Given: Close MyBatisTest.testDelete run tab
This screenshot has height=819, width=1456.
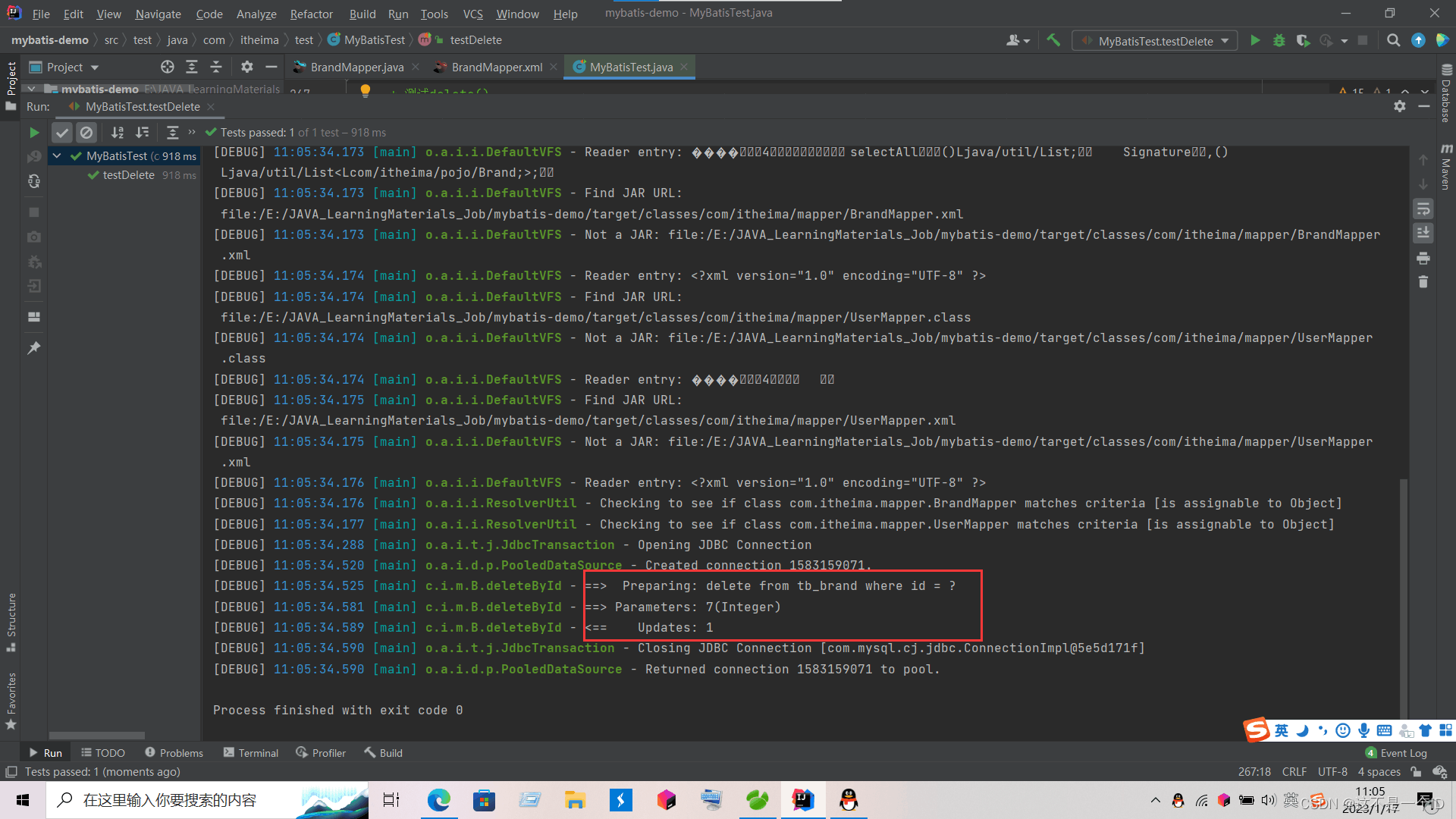Looking at the screenshot, I should 211,107.
